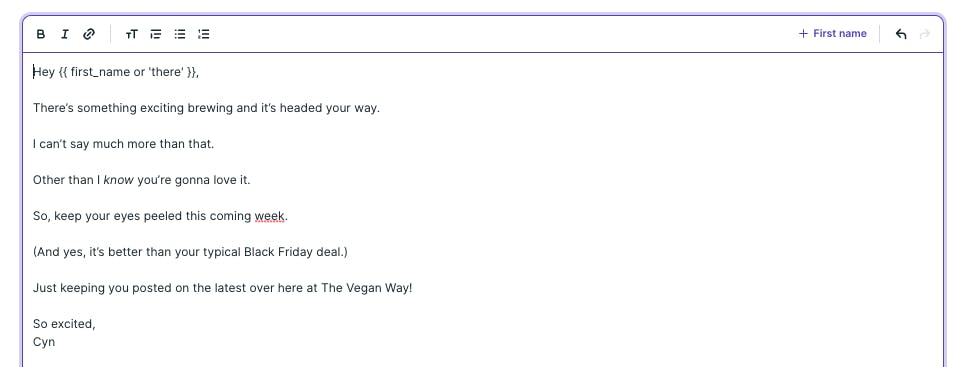Insert a hyperlink using the chain-link icon
Screen dimensions: 963x367
tap(89, 34)
